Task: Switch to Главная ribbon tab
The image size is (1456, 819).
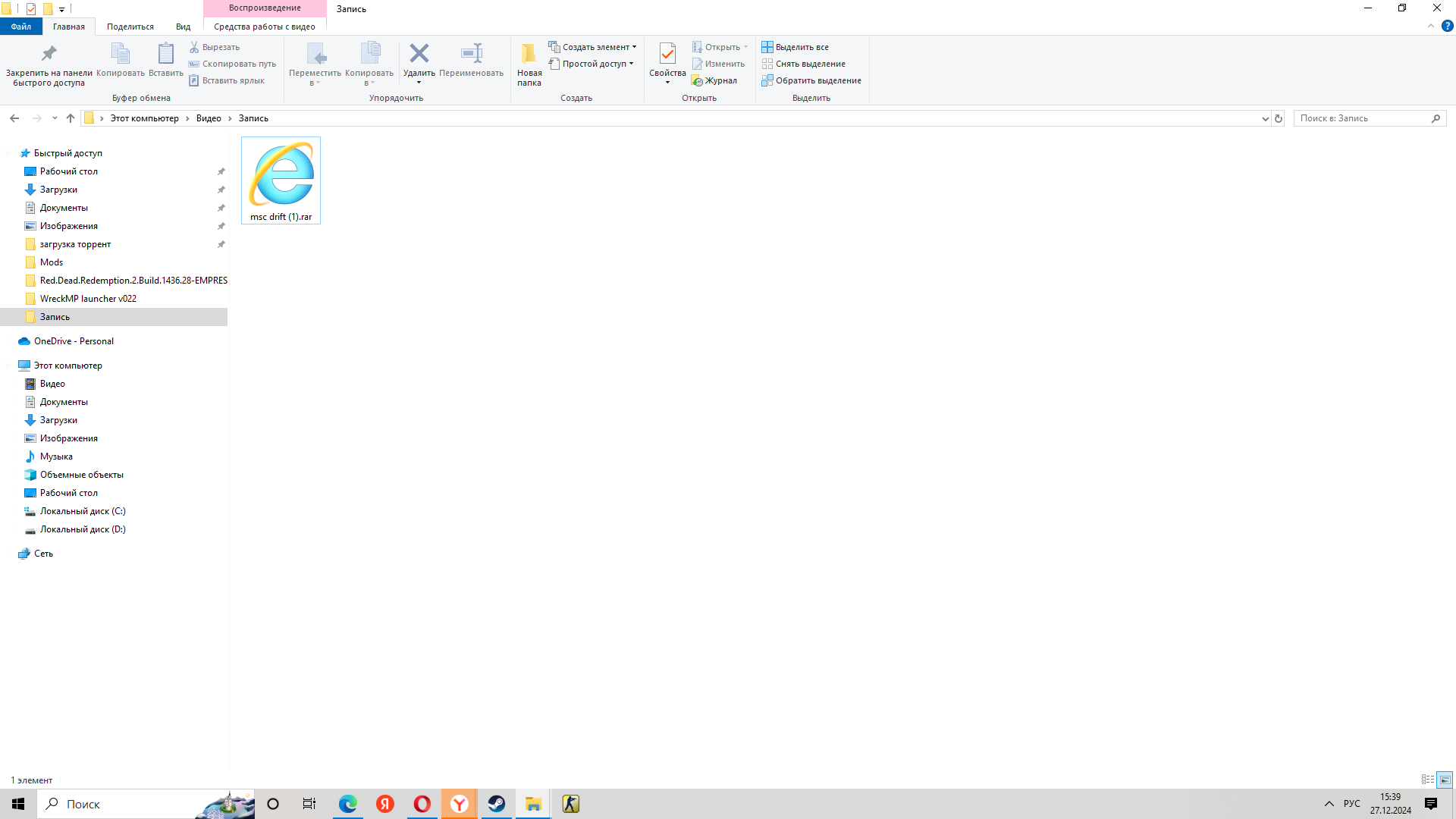Action: (x=69, y=27)
